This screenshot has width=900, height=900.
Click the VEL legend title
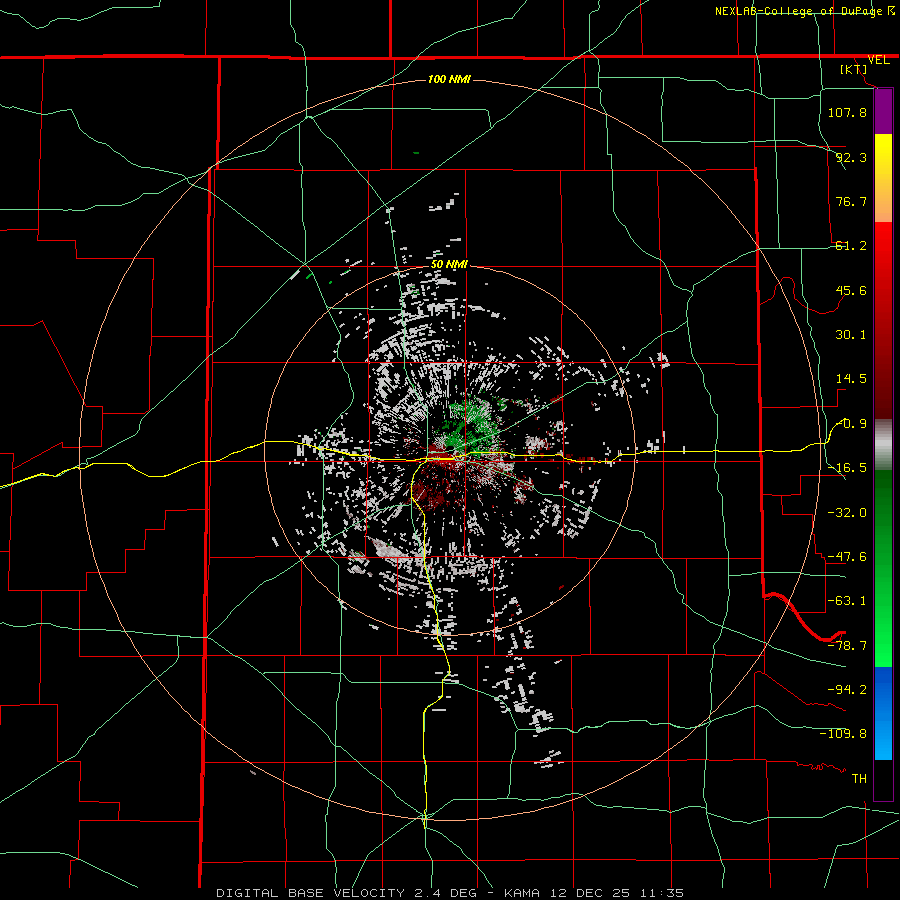point(878,60)
